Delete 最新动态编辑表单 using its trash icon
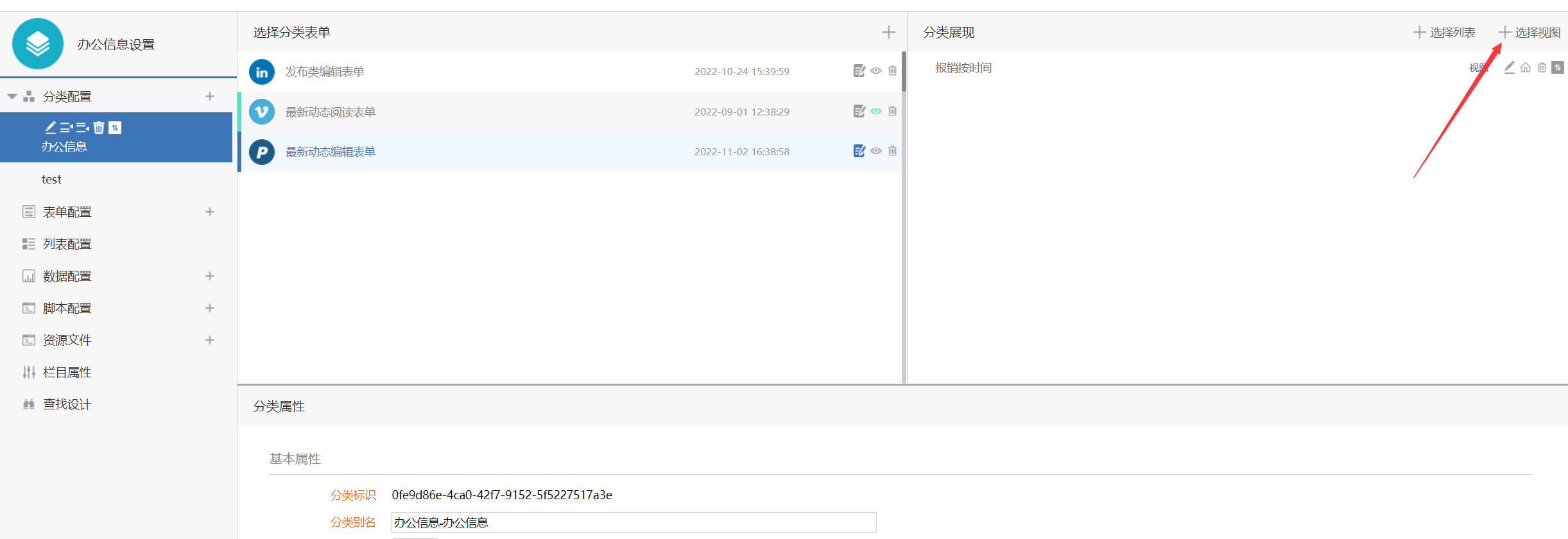The image size is (1568, 539). click(893, 151)
